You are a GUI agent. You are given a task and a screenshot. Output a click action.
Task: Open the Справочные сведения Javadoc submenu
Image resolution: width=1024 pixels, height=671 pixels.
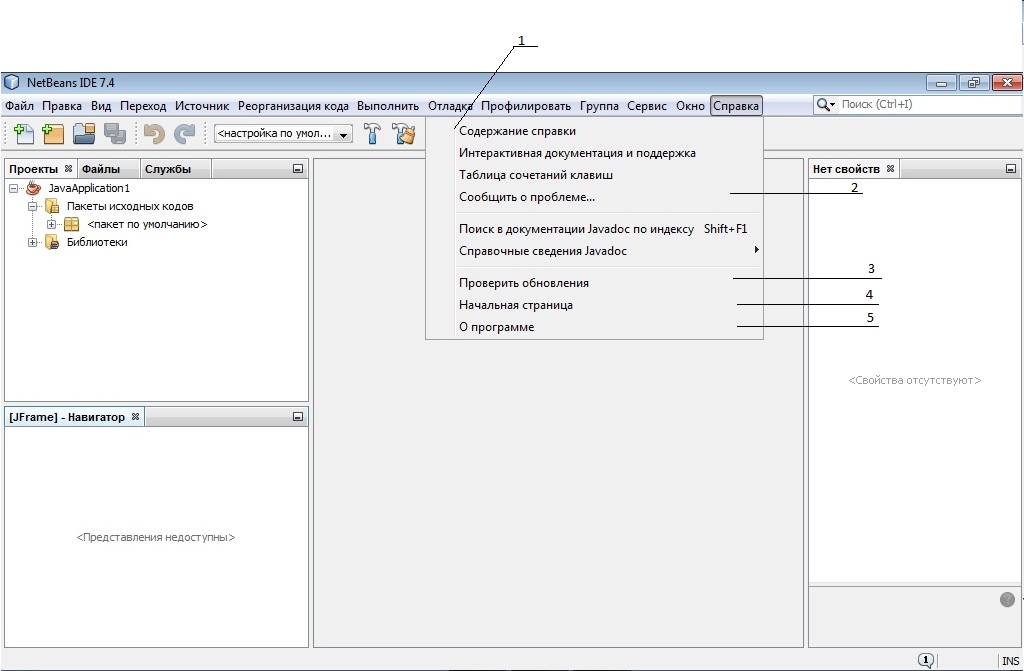(594, 250)
